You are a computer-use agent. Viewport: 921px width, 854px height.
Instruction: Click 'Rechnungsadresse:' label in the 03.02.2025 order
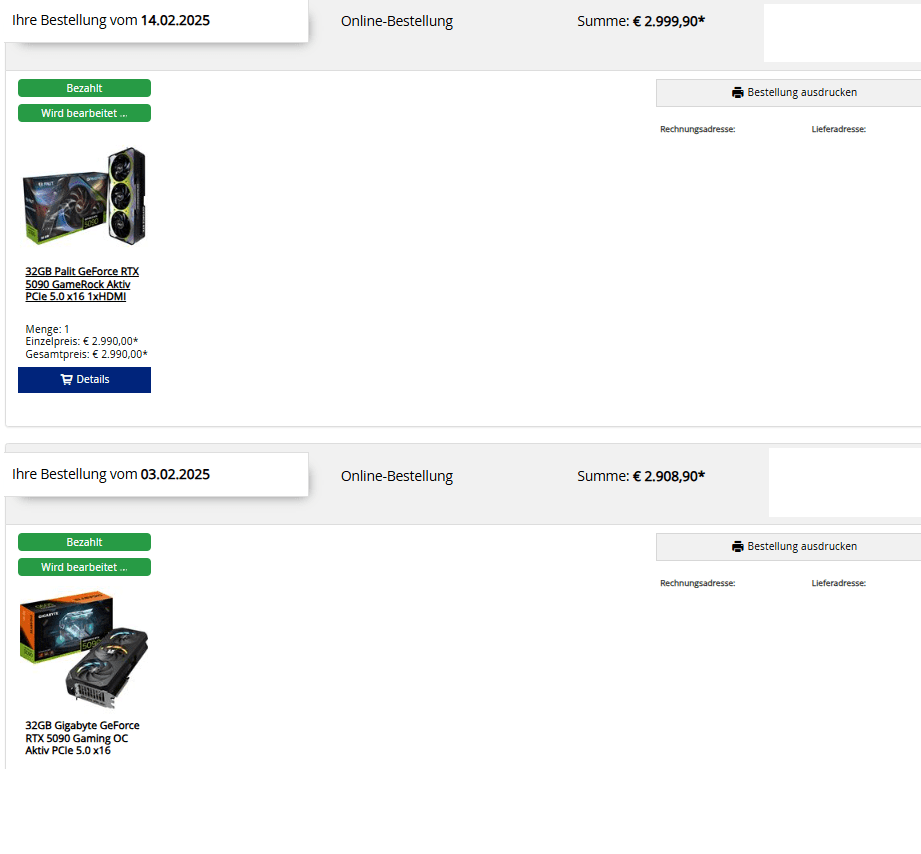tap(698, 583)
